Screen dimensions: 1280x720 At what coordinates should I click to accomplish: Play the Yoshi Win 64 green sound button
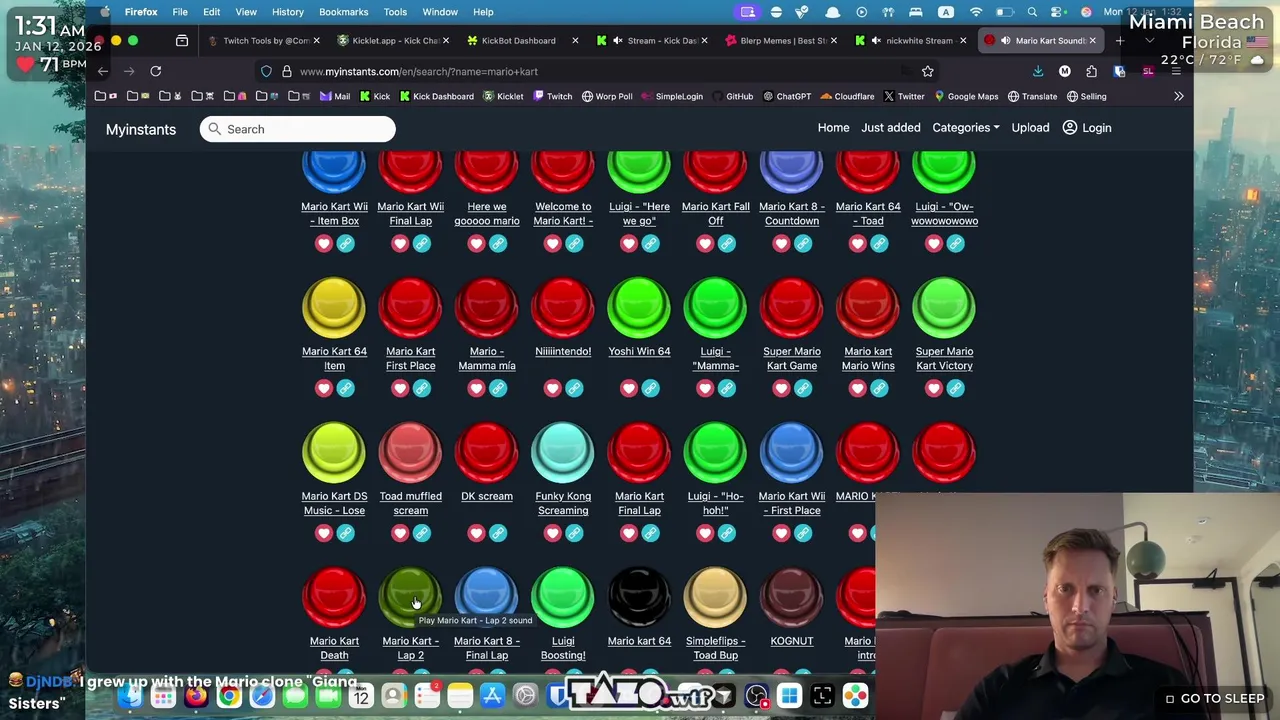point(639,308)
